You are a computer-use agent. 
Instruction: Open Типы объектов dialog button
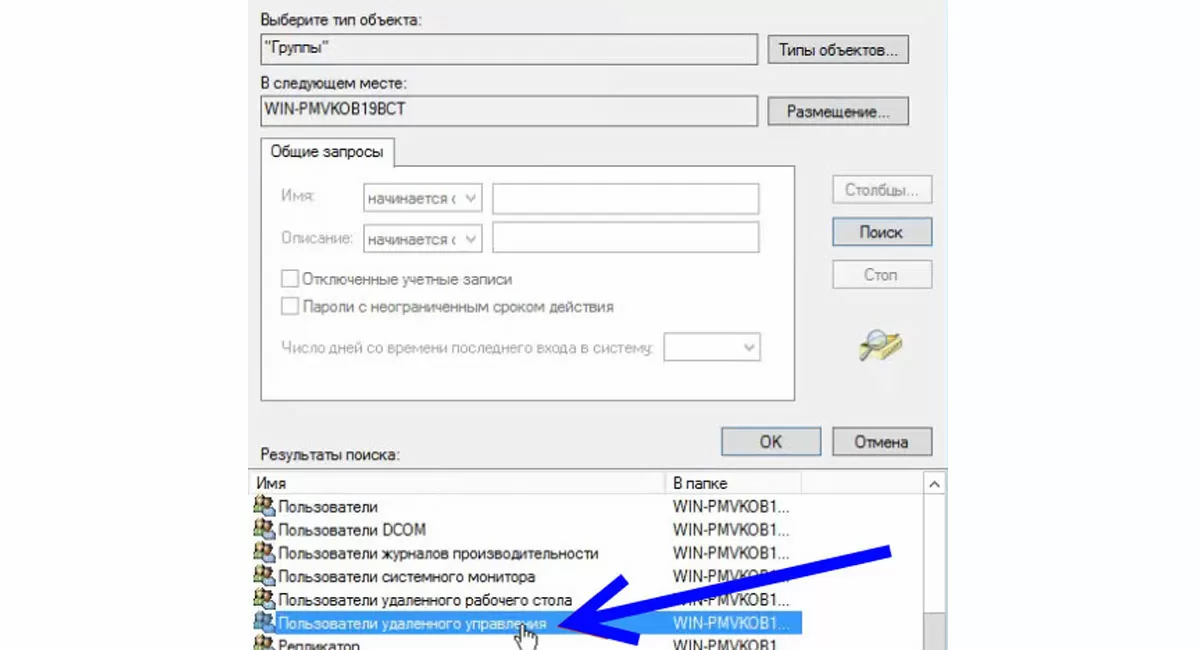click(838, 49)
